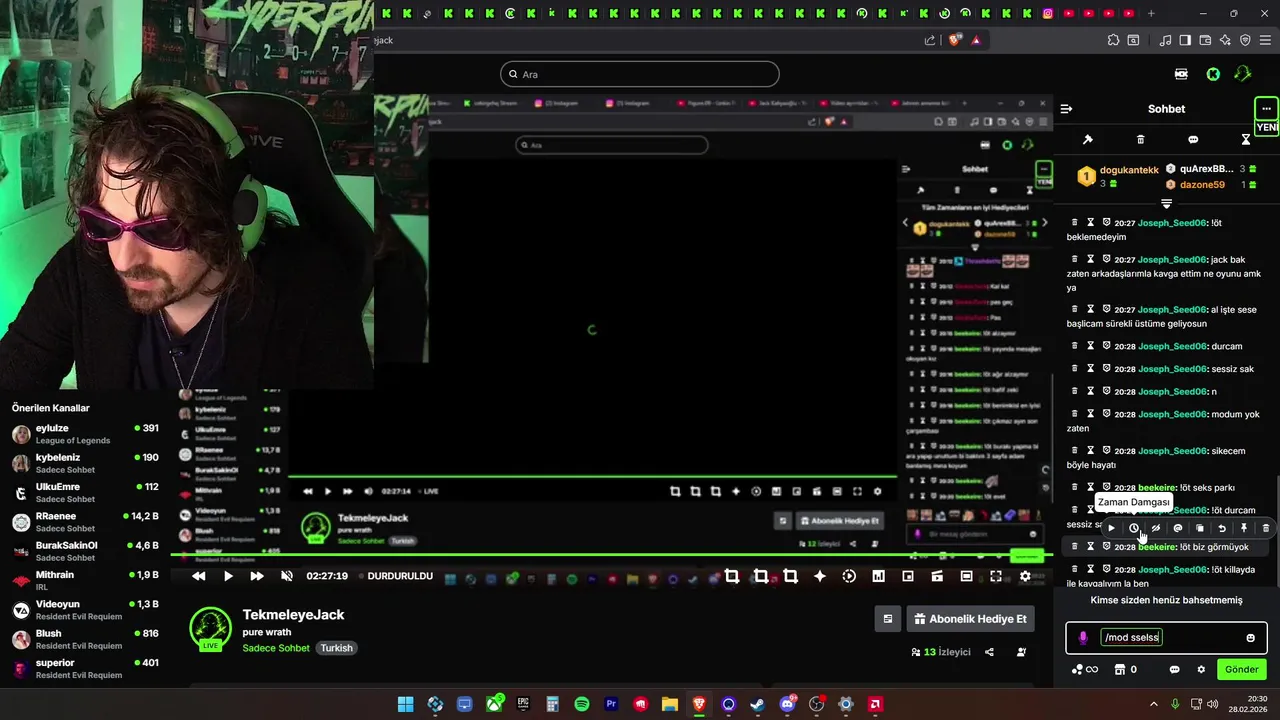Unmute the stream volume
This screenshot has width=1280, height=720.
[x=287, y=576]
